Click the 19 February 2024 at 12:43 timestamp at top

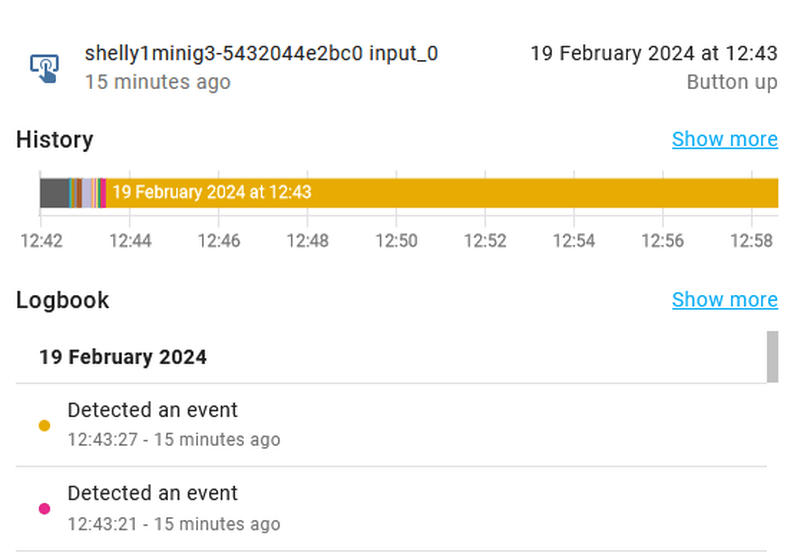click(653, 53)
